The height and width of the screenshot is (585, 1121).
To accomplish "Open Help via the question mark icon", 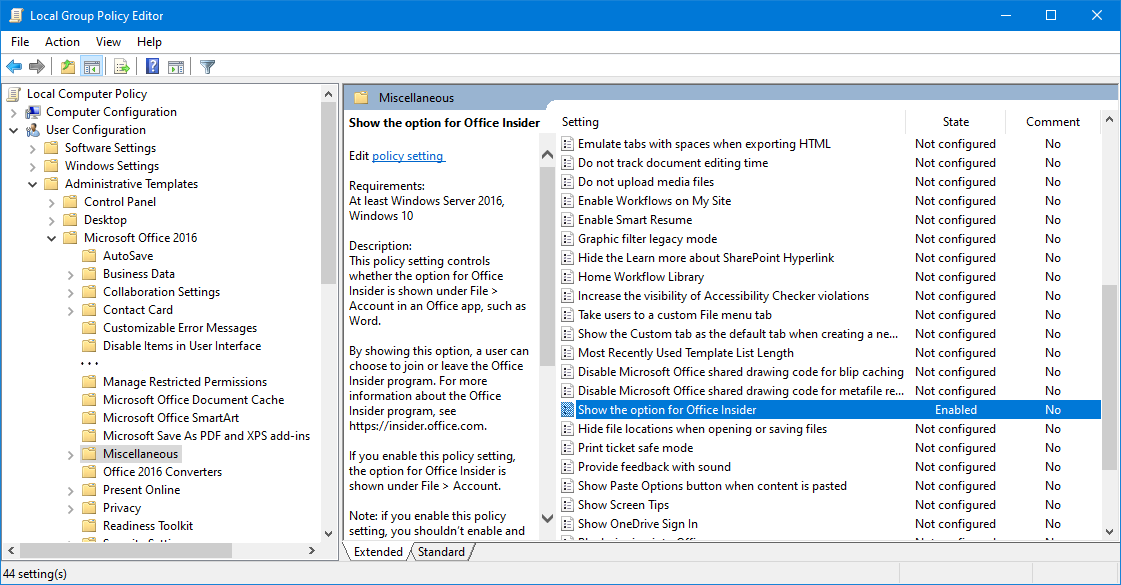I will (x=152, y=67).
